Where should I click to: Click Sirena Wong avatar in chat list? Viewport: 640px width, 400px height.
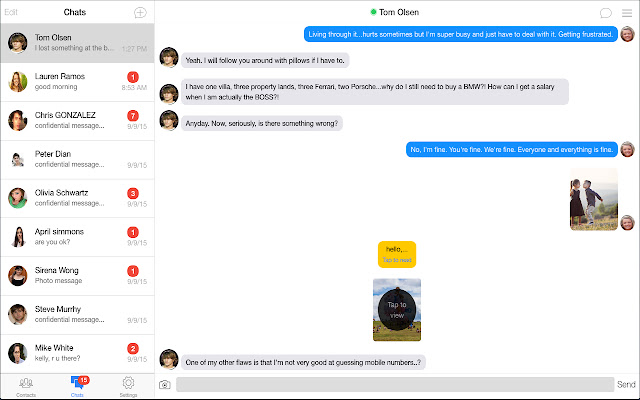tap(18, 276)
